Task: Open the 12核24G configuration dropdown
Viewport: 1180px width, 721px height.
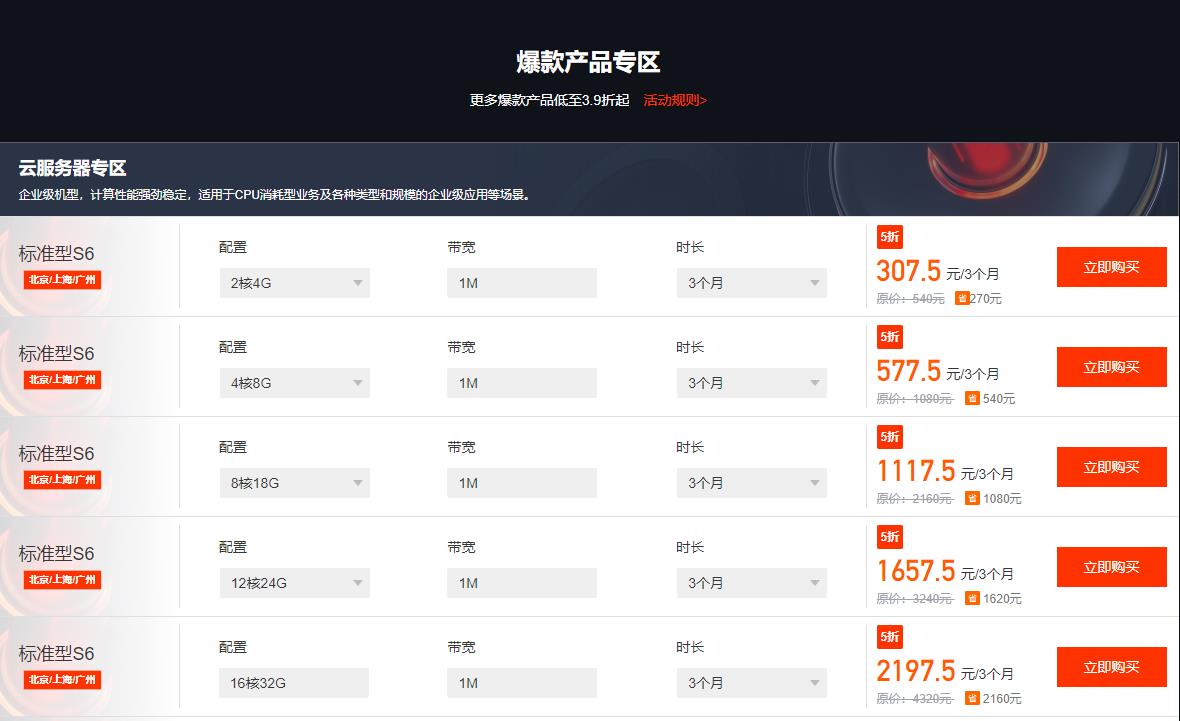Action: (294, 583)
